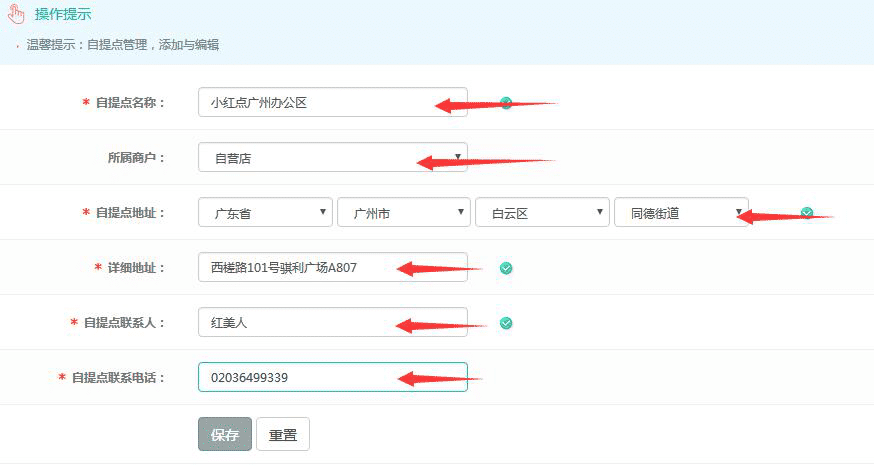The height and width of the screenshot is (470, 874).
Task: Click green checkmark beside 自提点联系人 field
Action: 506,322
